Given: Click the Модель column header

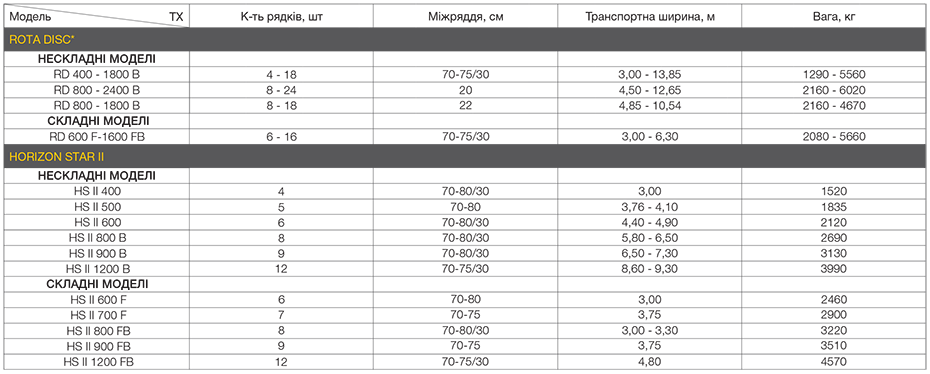Looking at the screenshot, I should click(27, 17).
